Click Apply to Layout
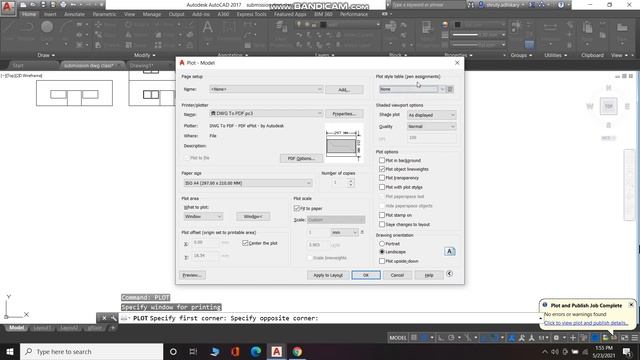The height and width of the screenshot is (360, 640). pyautogui.click(x=328, y=275)
